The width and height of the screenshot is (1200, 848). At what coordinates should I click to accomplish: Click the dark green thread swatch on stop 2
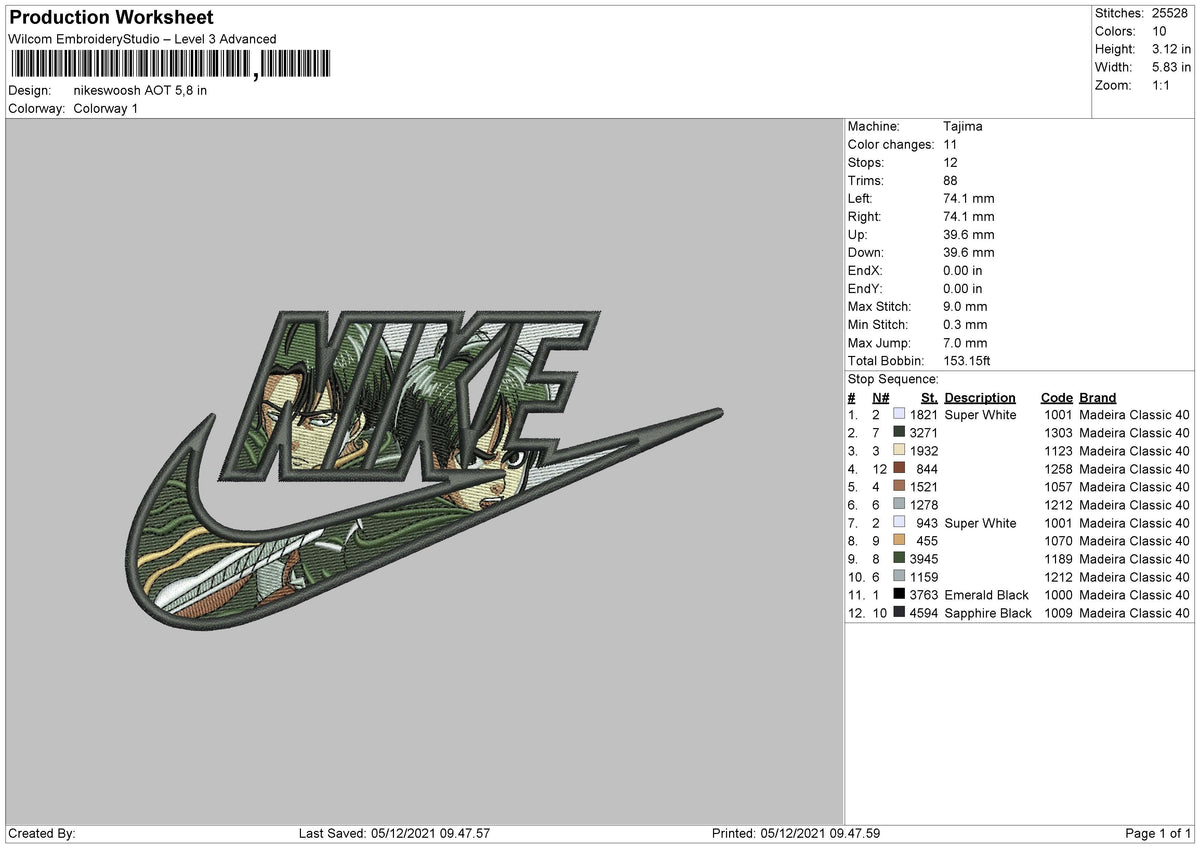(x=899, y=433)
